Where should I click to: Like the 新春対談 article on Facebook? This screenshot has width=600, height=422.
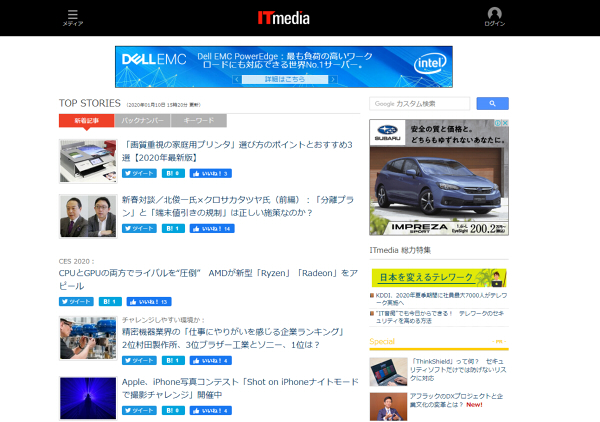pos(212,228)
